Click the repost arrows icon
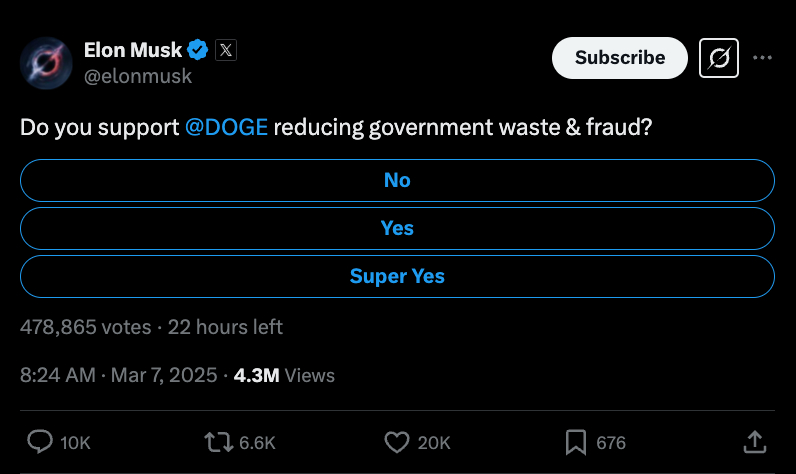This screenshot has height=474, width=796. [218, 442]
